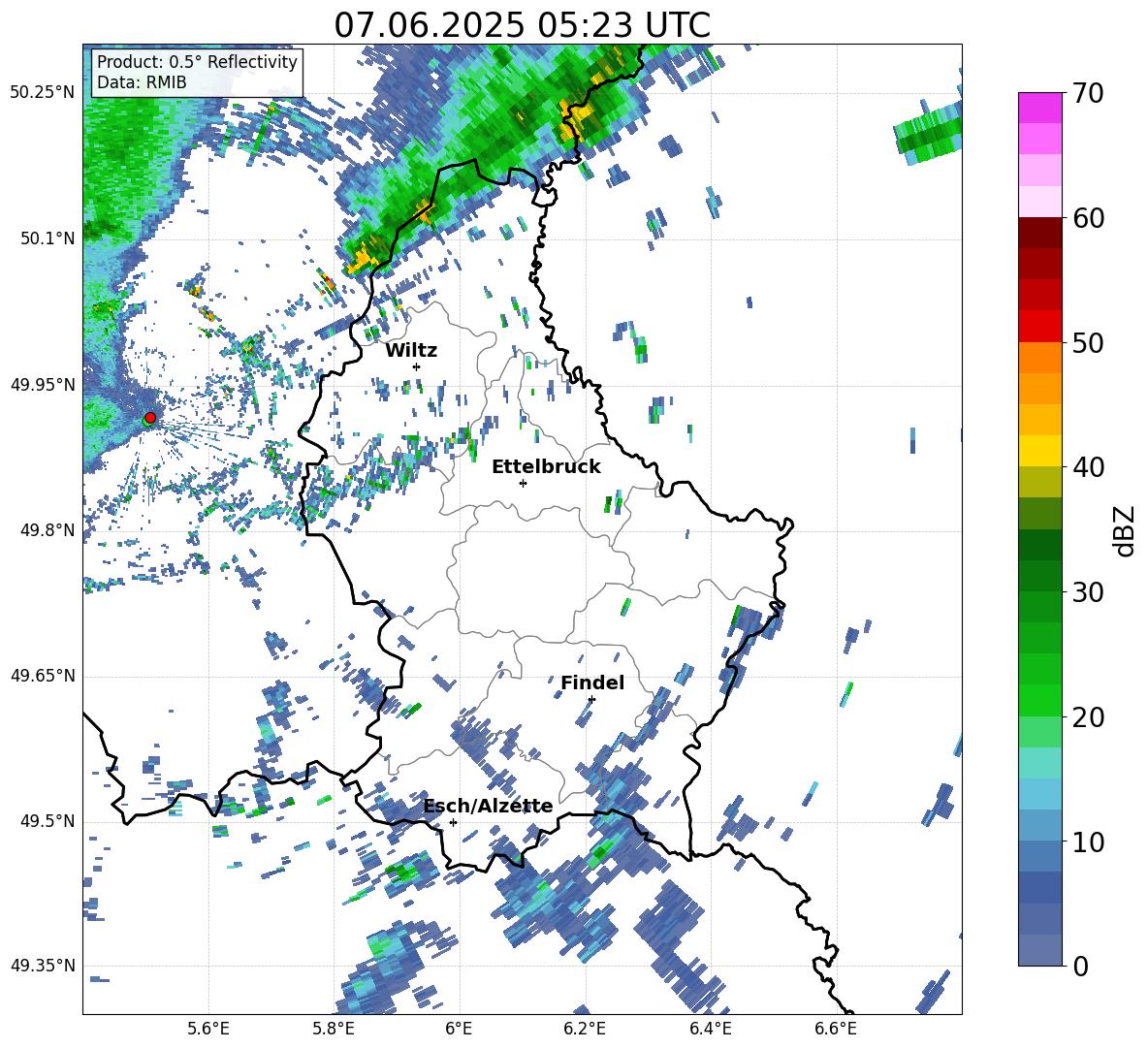This screenshot has height=1048, width=1148.
Task: Click the 0 colorbar tick label
Action: [1080, 966]
